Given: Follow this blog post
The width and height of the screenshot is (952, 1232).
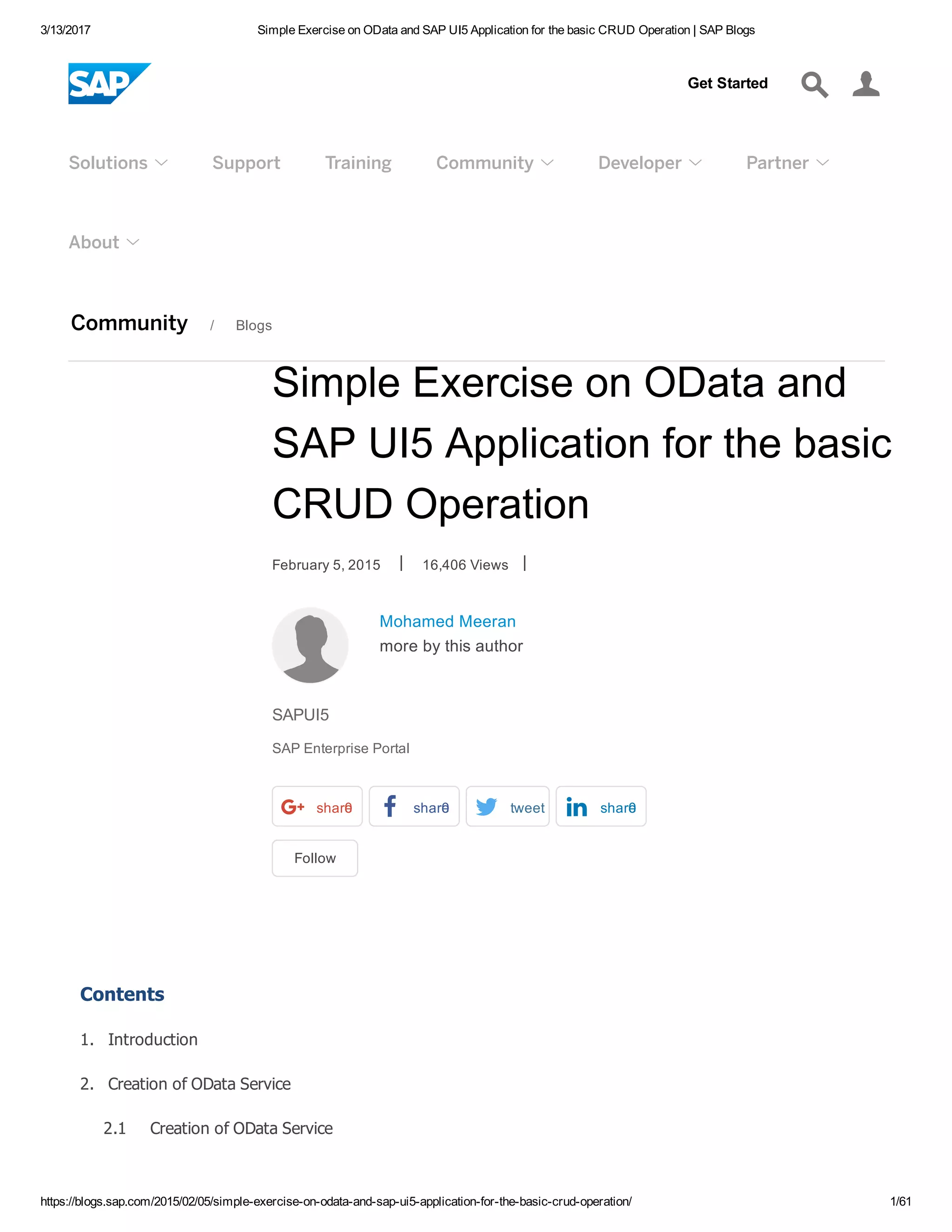Looking at the screenshot, I should click(x=315, y=858).
